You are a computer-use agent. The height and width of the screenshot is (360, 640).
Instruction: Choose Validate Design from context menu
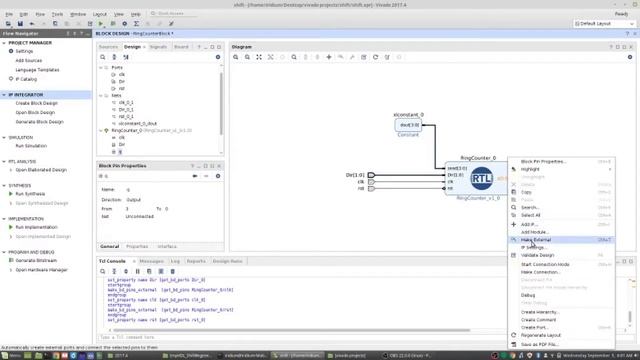click(x=562, y=255)
